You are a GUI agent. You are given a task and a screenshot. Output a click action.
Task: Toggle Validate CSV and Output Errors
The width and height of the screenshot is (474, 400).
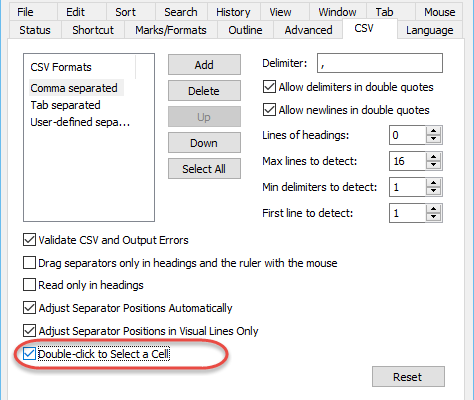point(29,240)
